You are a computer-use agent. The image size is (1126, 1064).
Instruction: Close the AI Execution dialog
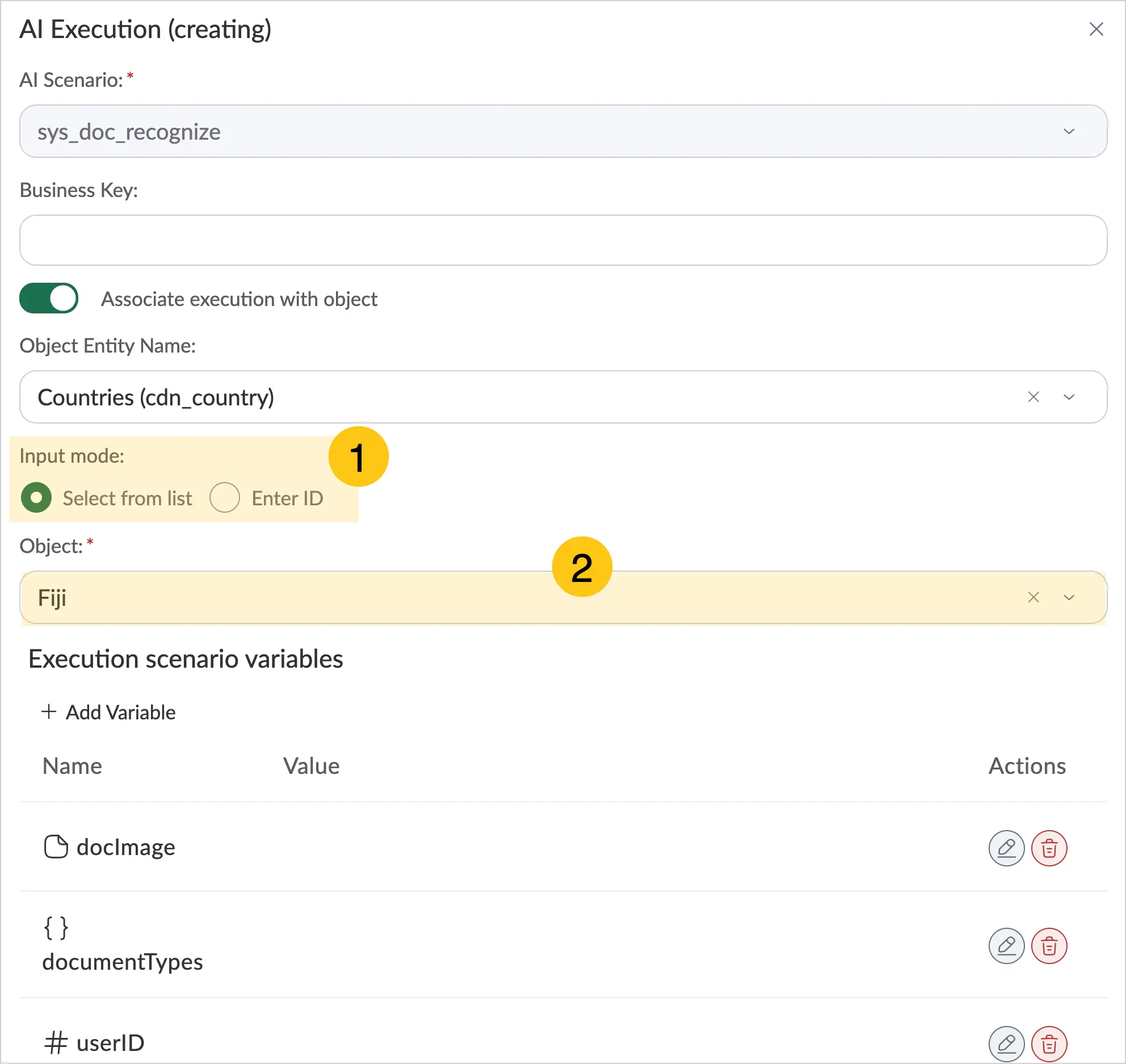click(1096, 29)
